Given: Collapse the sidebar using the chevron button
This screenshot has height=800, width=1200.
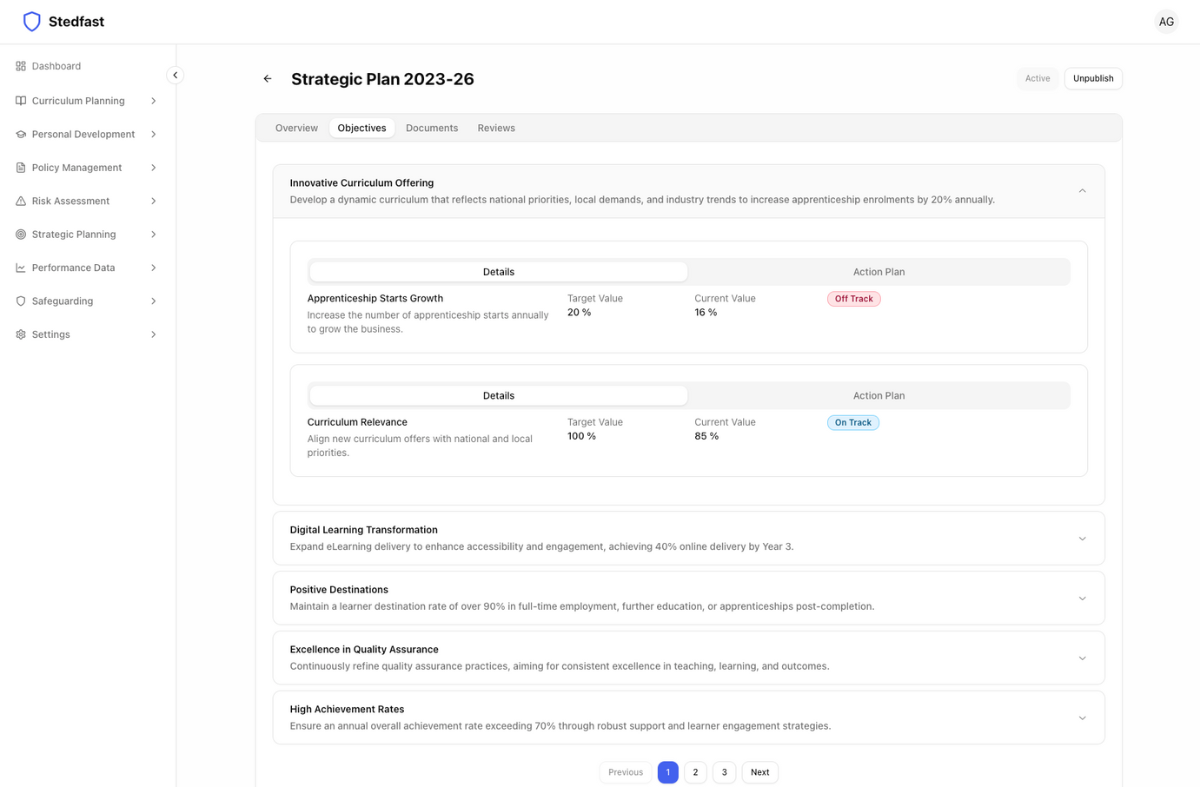Looking at the screenshot, I should click(175, 75).
